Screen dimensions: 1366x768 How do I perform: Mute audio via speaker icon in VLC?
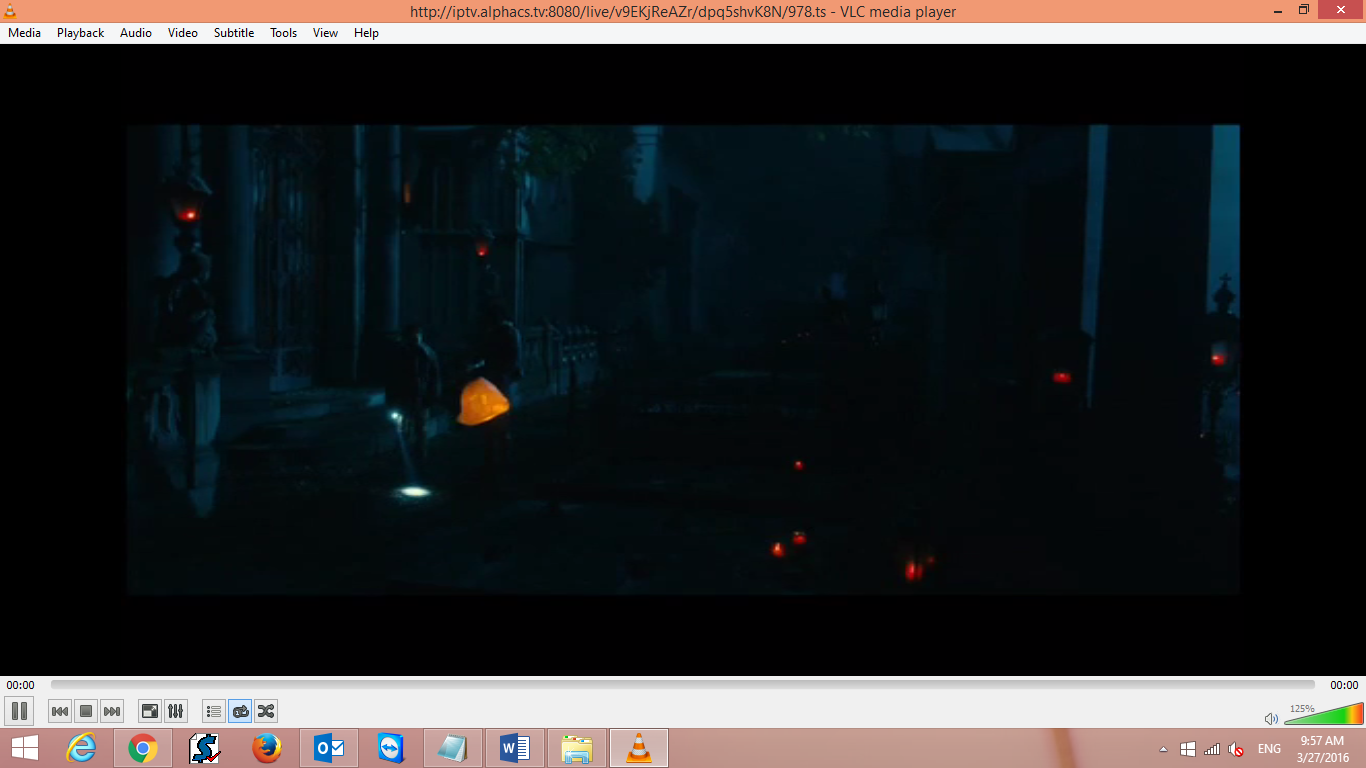1271,718
